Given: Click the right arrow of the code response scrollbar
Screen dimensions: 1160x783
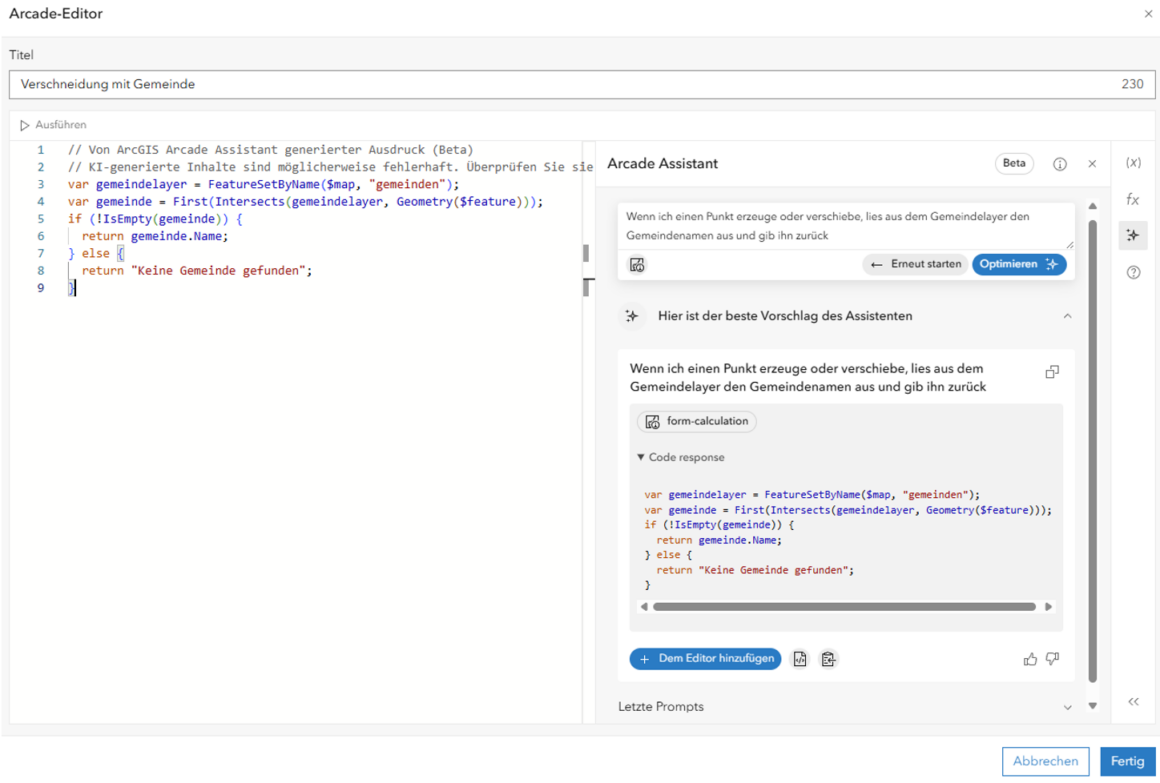Looking at the screenshot, I should (1048, 607).
